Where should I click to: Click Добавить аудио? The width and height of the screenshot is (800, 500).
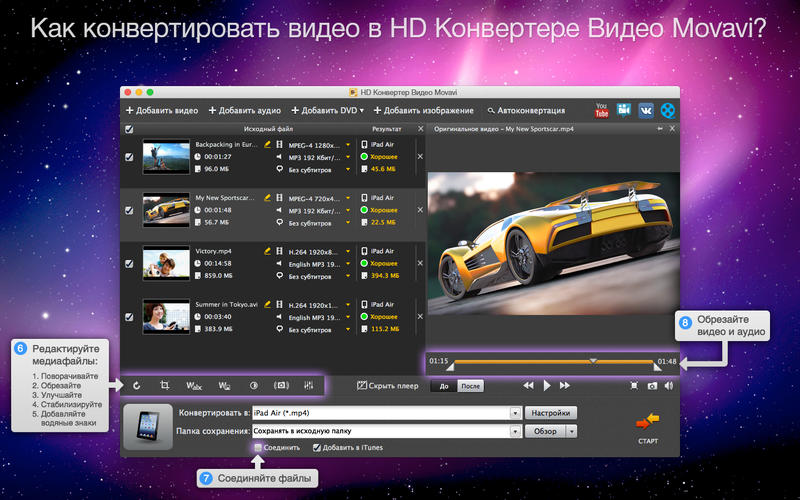[245, 110]
